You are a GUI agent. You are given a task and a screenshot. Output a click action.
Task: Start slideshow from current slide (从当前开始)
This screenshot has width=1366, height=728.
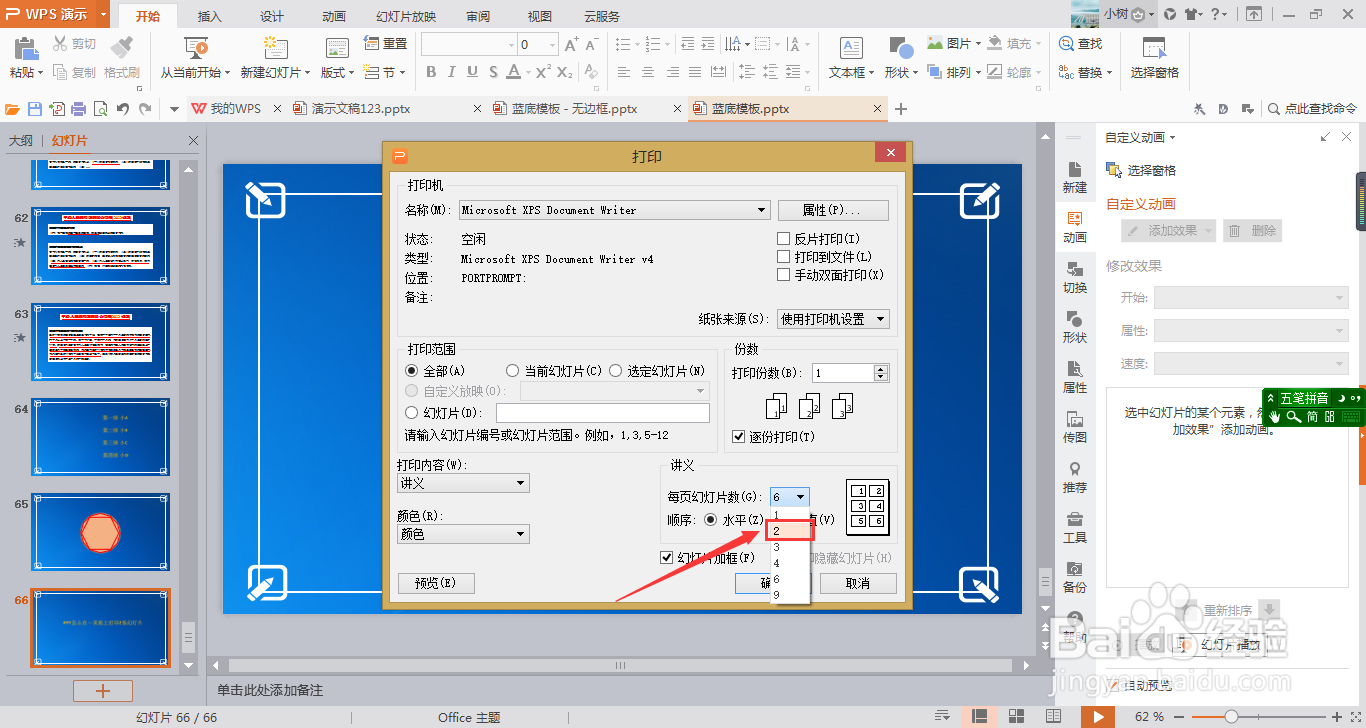point(196,48)
